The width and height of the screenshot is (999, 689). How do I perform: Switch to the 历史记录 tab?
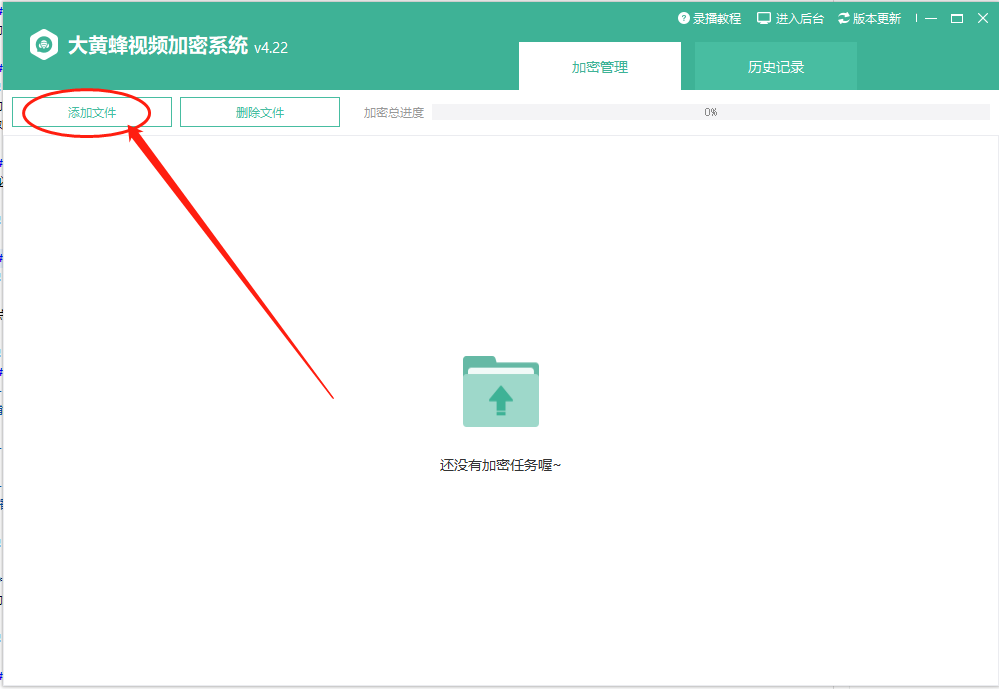click(x=775, y=67)
